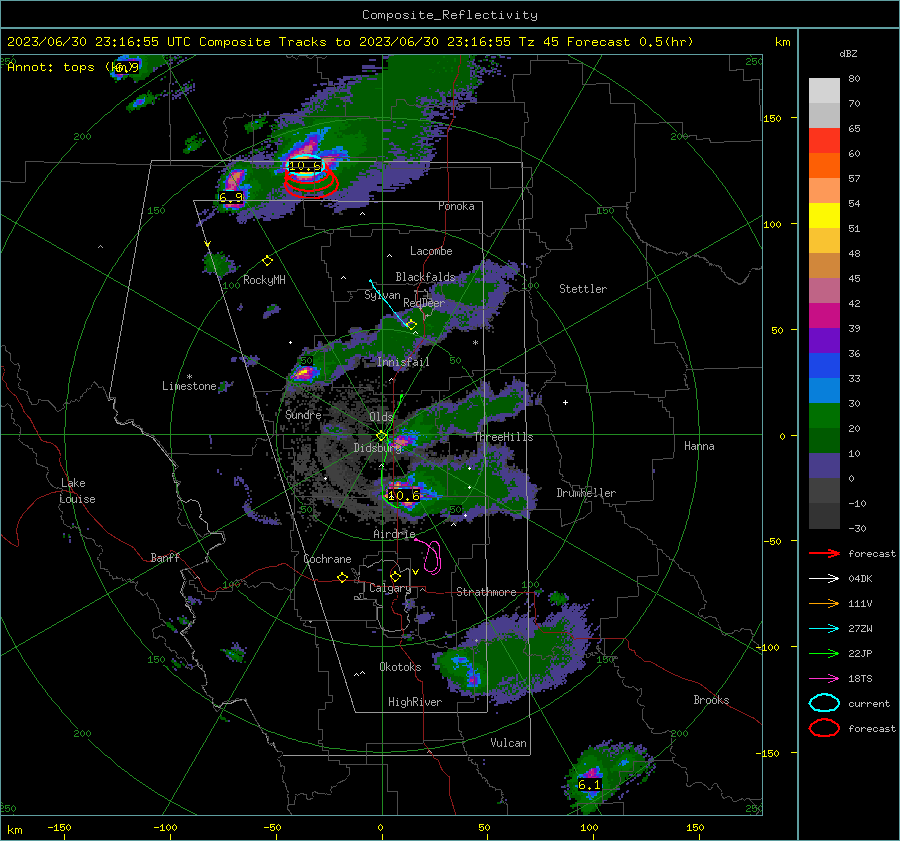Click the radar-center diamond near Olds
Image resolution: width=900 pixels, height=841 pixels.
[x=381, y=436]
